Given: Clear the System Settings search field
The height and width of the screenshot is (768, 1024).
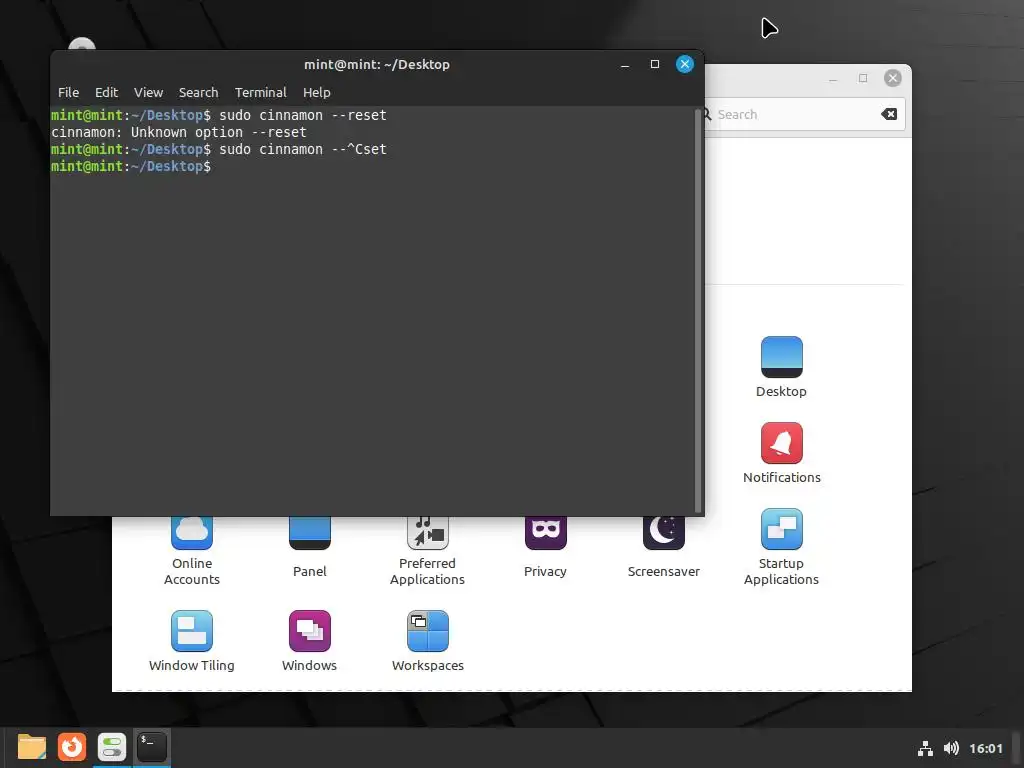Looking at the screenshot, I should [x=889, y=114].
